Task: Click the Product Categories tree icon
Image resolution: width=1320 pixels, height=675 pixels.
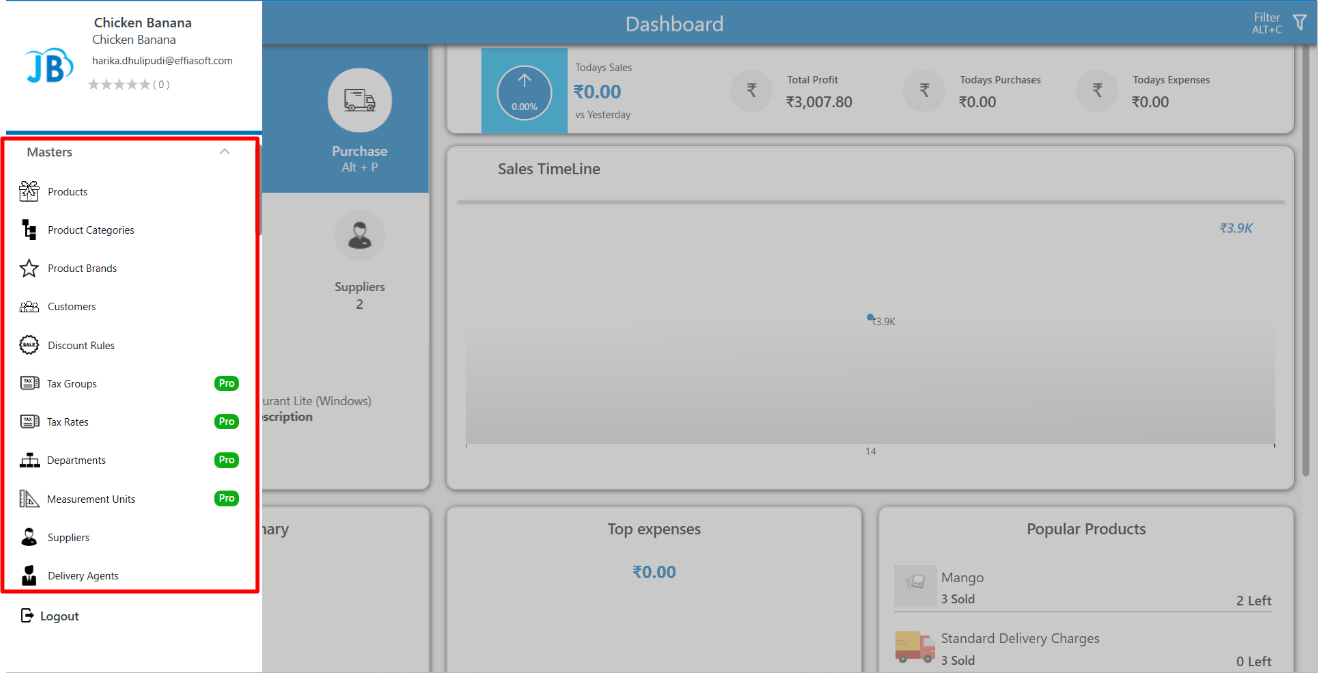Action: pos(29,230)
